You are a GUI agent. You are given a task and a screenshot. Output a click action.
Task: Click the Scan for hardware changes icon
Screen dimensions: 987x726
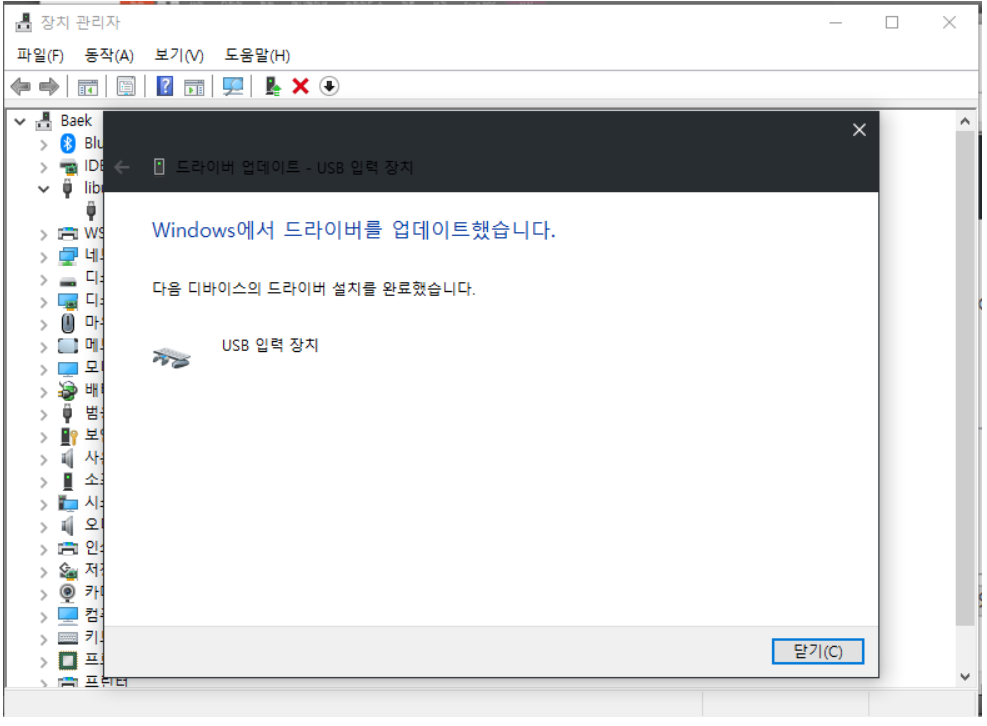(x=233, y=86)
